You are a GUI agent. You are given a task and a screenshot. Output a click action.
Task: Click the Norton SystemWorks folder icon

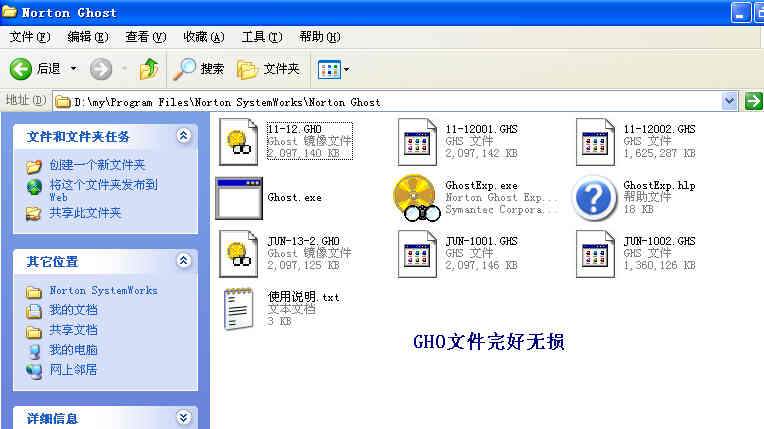click(34, 292)
